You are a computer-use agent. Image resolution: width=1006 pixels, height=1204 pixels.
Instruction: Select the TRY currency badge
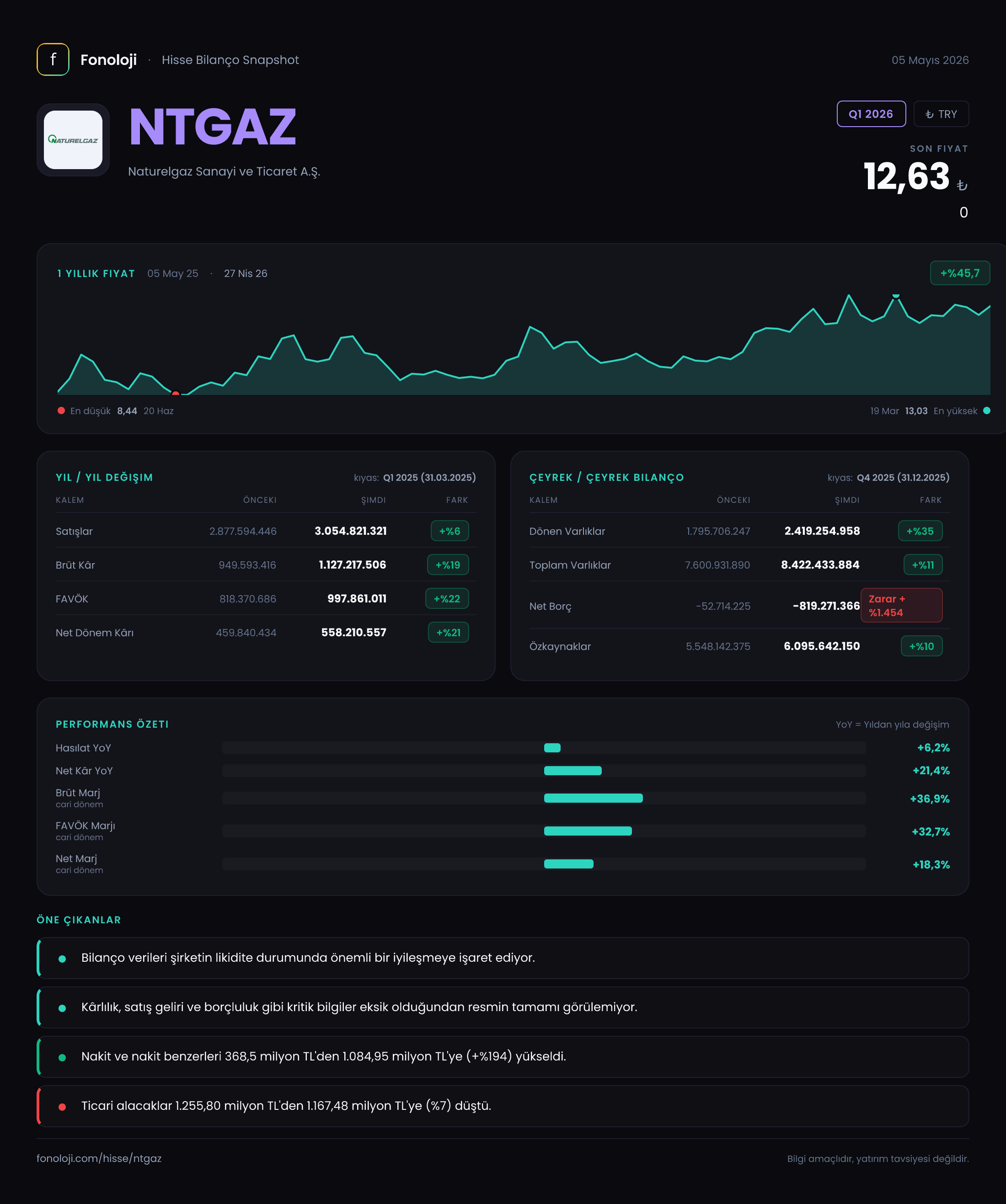(941, 114)
